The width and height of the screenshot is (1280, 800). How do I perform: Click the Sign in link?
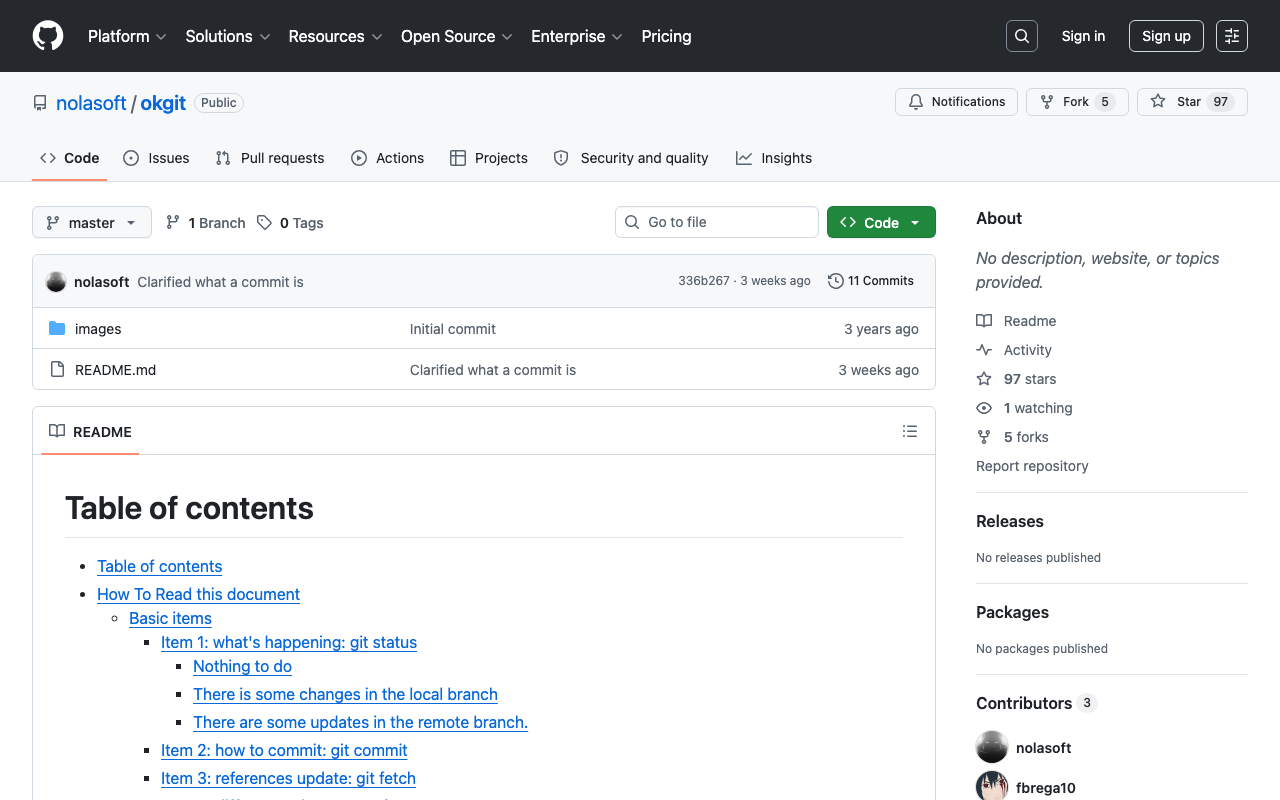point(1083,36)
